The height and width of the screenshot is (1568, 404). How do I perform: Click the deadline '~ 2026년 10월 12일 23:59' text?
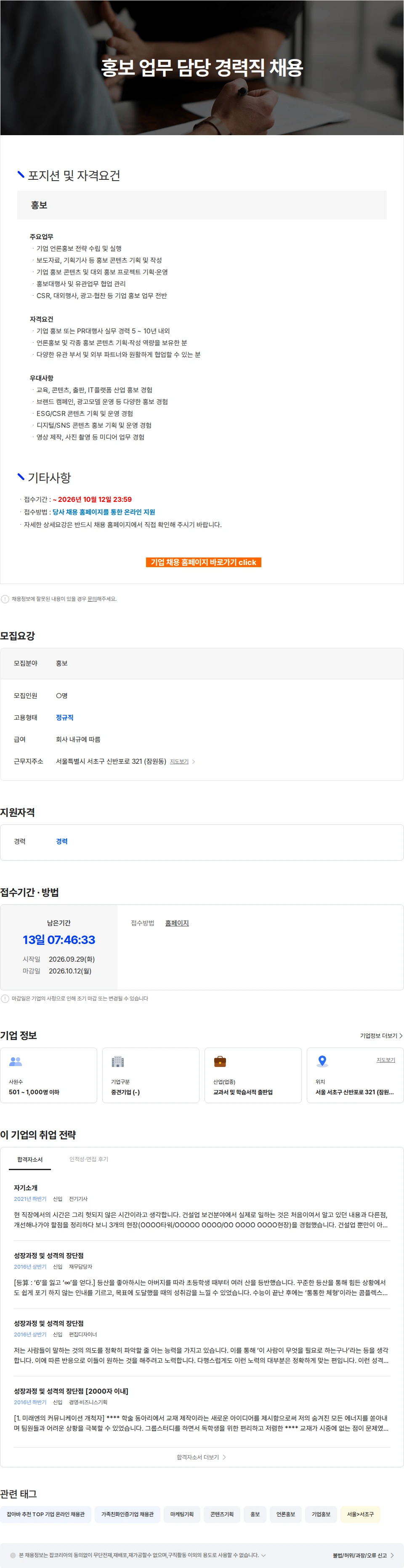92,499
